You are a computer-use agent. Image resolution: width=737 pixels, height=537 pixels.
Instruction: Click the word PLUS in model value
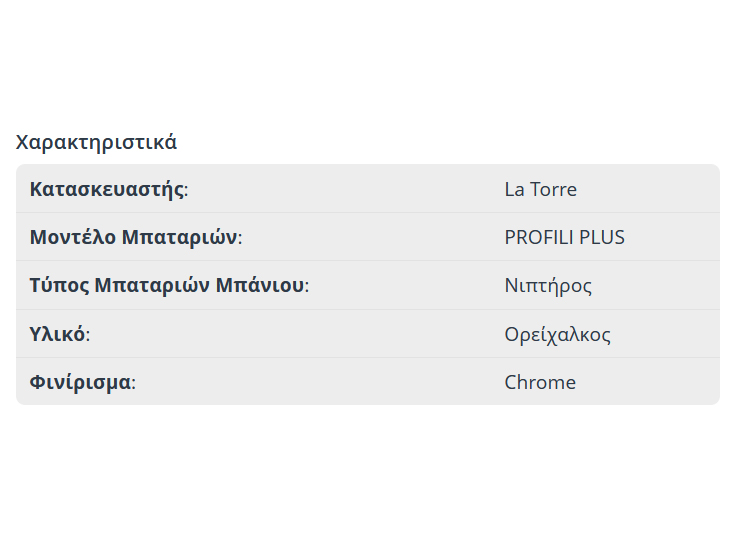point(603,237)
